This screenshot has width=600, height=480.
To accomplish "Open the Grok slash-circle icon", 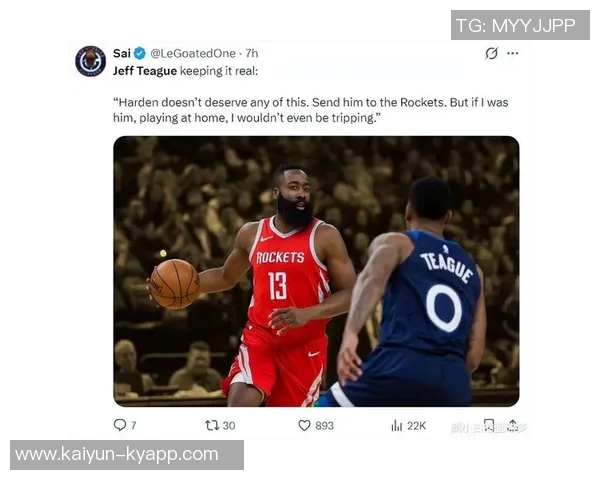I will pyautogui.click(x=491, y=53).
